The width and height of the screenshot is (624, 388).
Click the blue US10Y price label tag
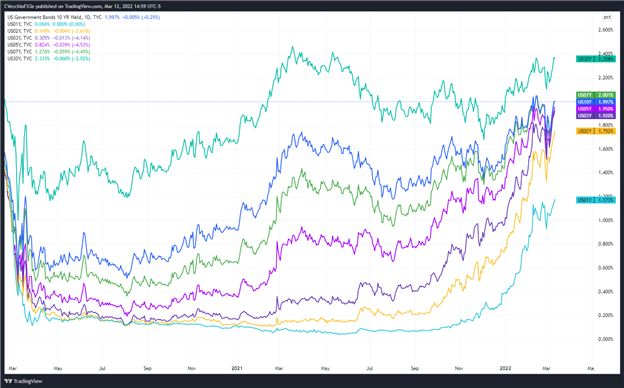tap(596, 102)
